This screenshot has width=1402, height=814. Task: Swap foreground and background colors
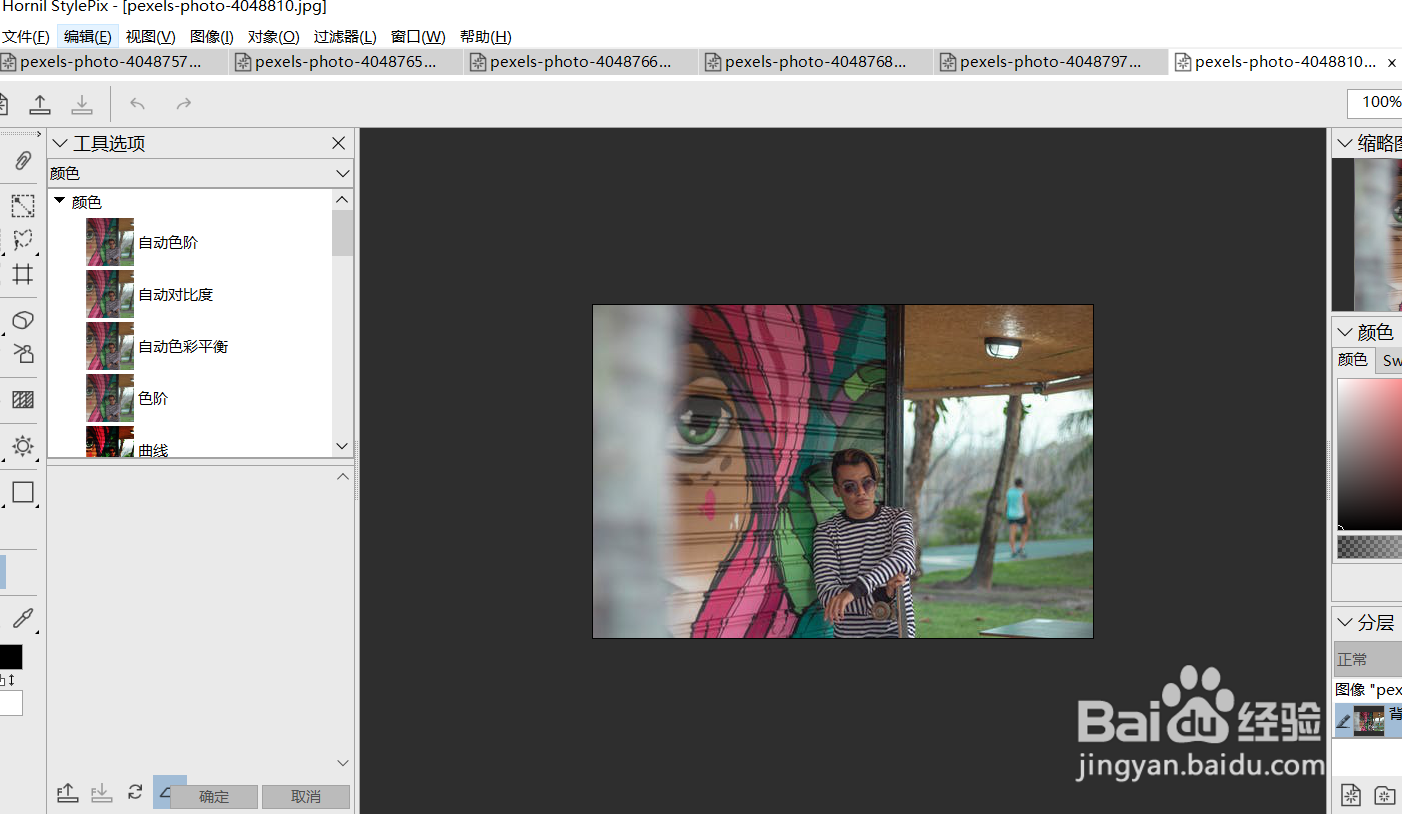coord(9,680)
